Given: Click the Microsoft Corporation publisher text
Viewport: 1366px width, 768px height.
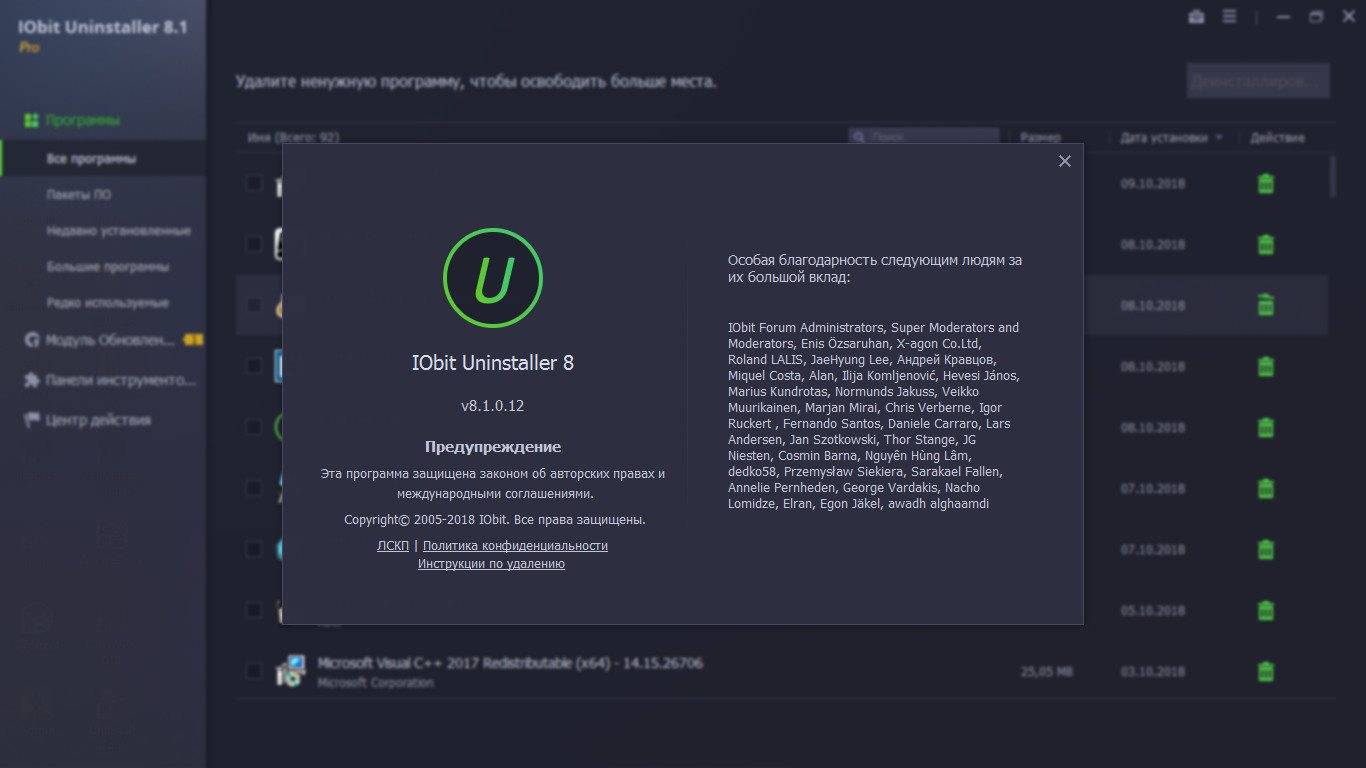Looking at the screenshot, I should (x=375, y=682).
